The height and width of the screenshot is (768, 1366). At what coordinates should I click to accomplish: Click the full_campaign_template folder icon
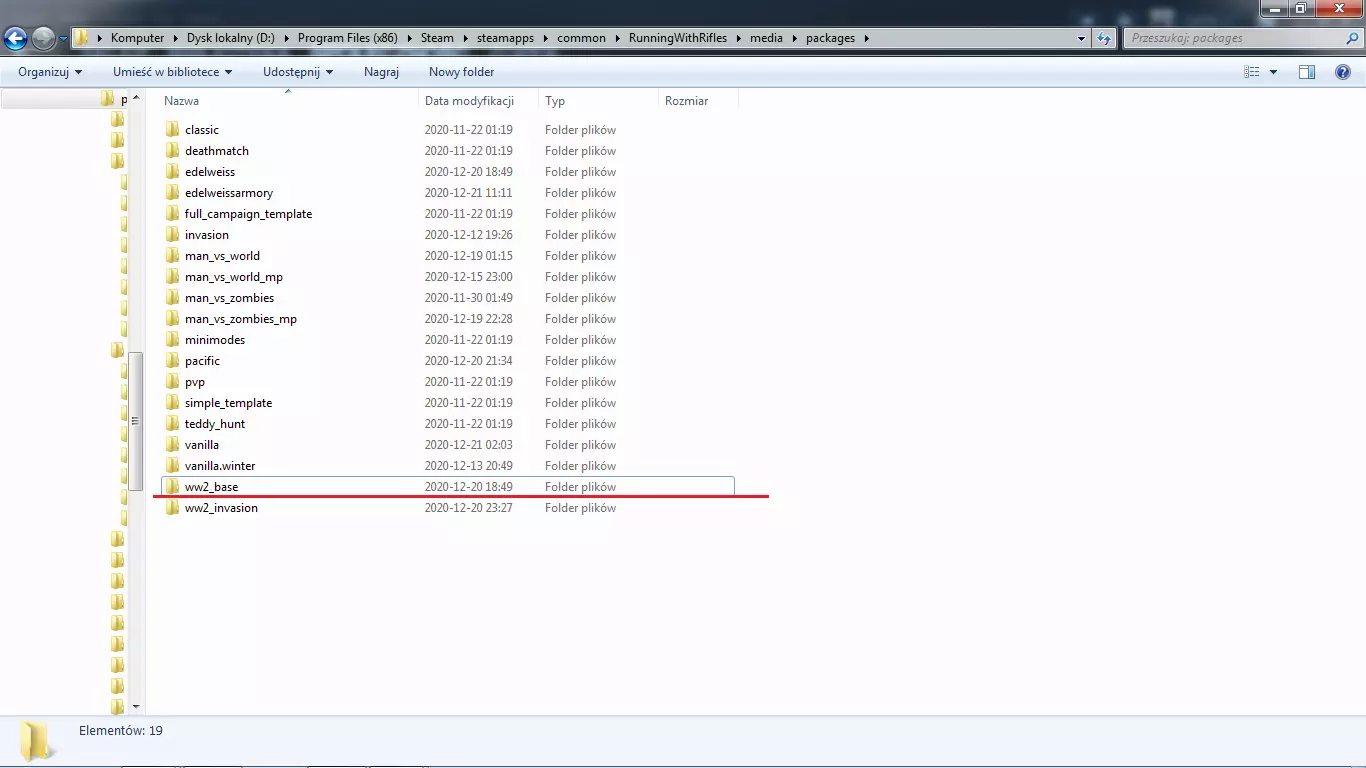[172, 213]
